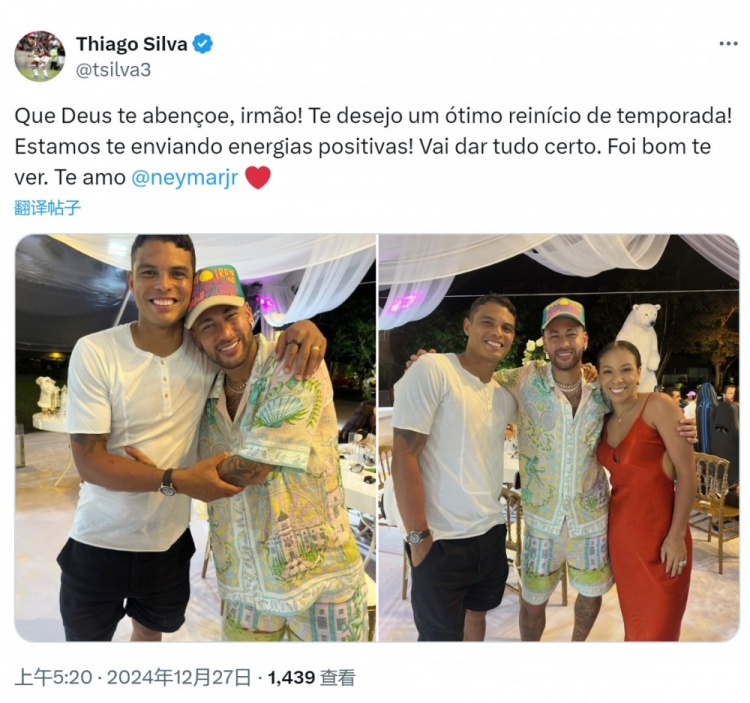Click the date 2024年12月27日
The width and height of the screenshot is (750, 703).
pos(179,677)
